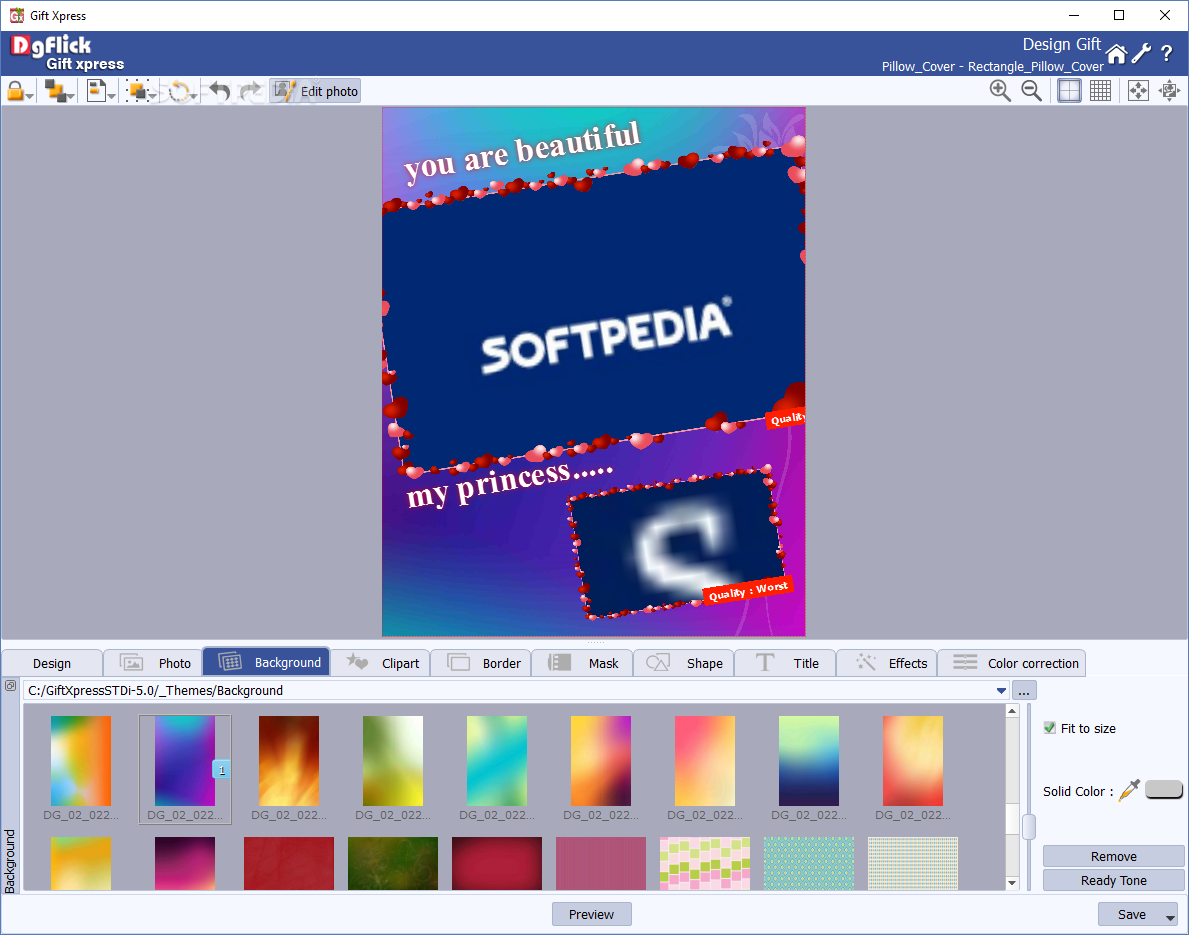Image resolution: width=1189 pixels, height=935 pixels.
Task: Select the purple-blue background thumbnail marked 1
Action: (185, 761)
